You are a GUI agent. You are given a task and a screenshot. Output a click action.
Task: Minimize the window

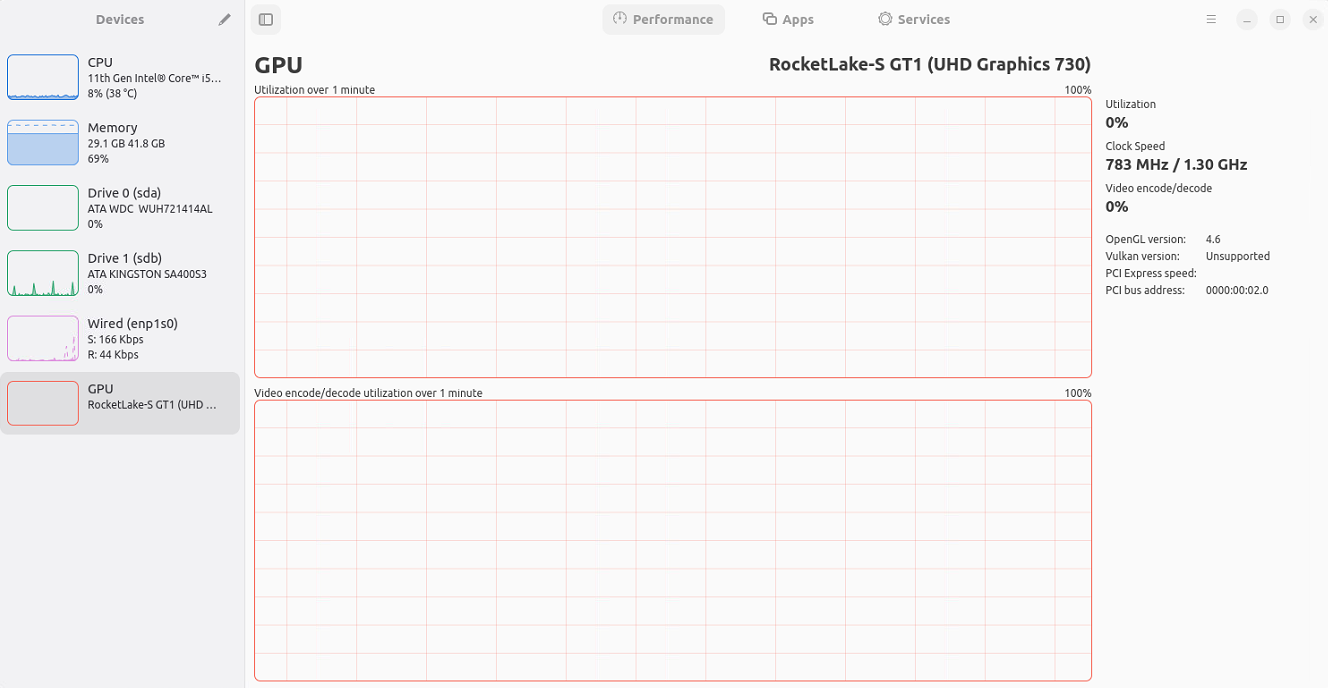[x=1246, y=19]
